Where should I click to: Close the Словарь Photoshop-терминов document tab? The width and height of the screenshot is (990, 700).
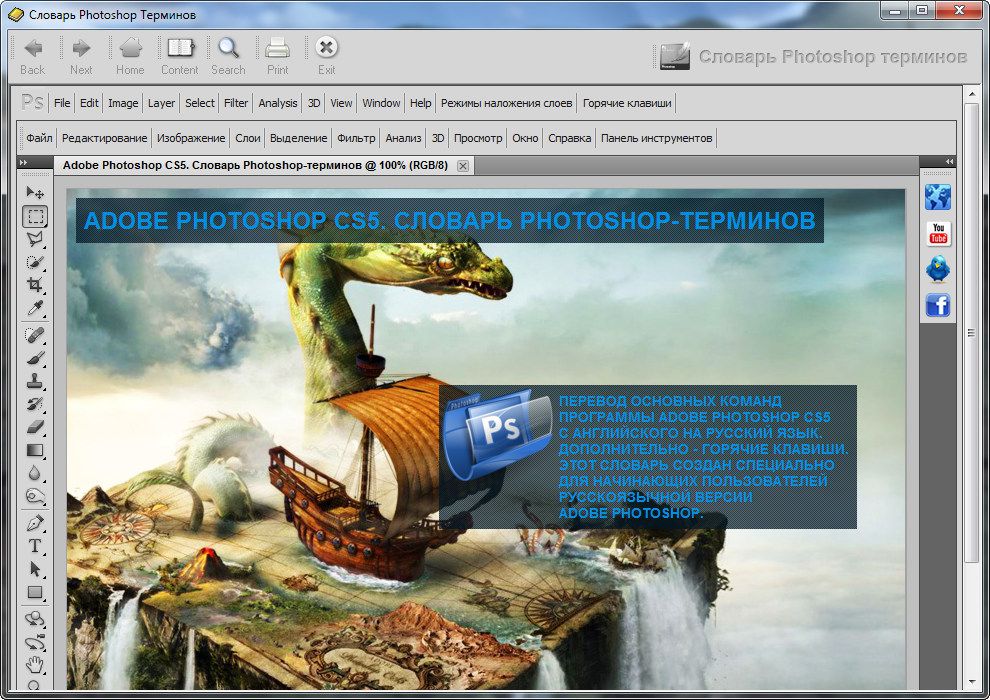click(462, 166)
